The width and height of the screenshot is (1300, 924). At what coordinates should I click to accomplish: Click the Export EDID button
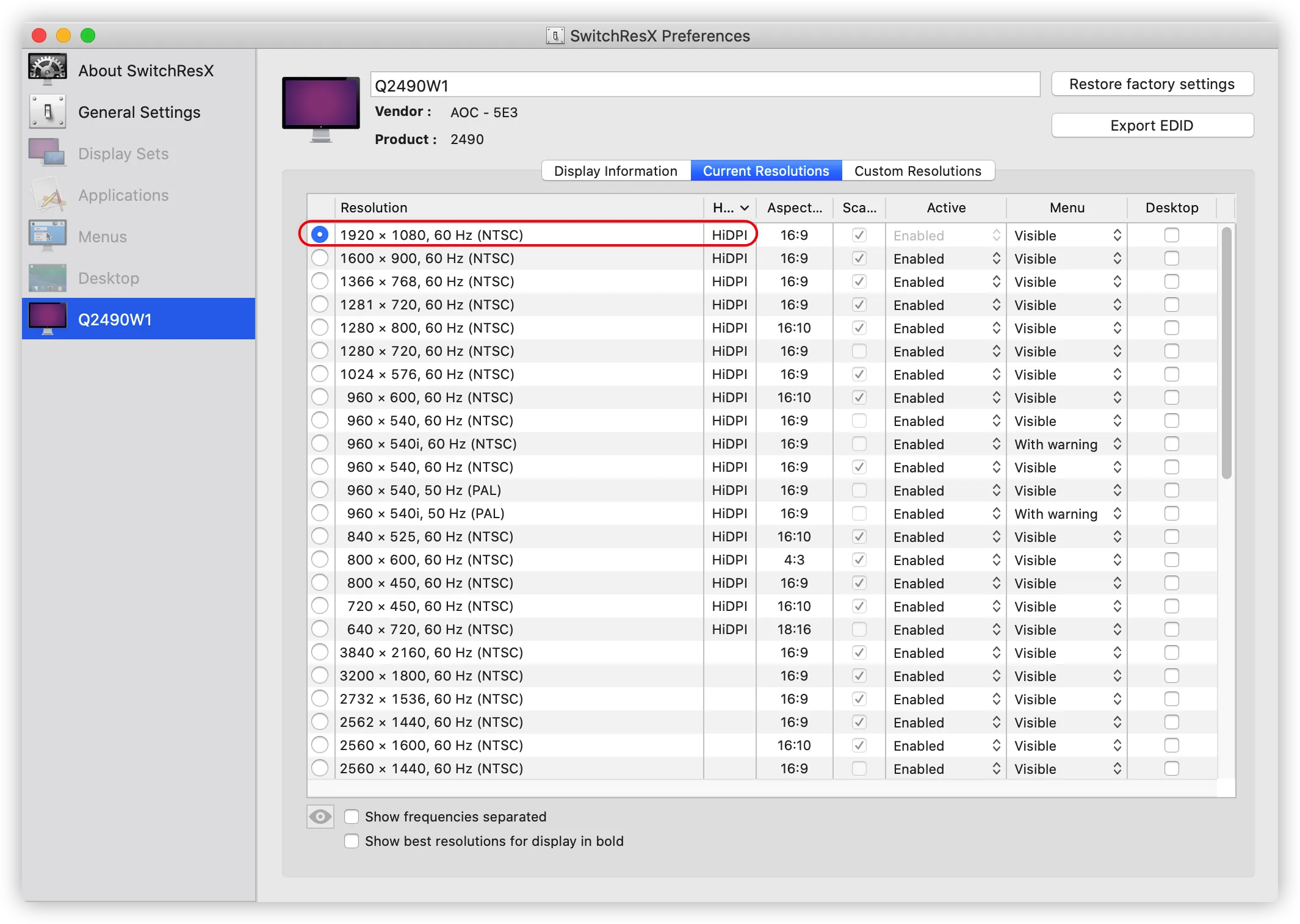(1152, 126)
